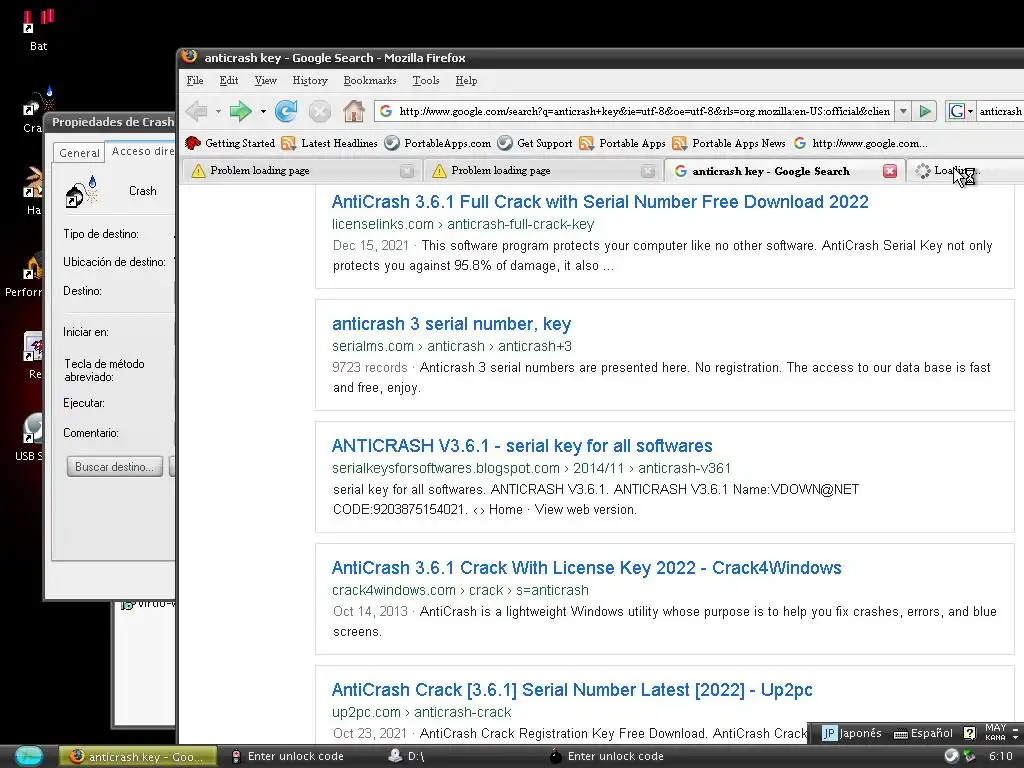Image resolution: width=1024 pixels, height=768 pixels.
Task: Select General tab in Propiedades de Crash
Action: coord(80,153)
